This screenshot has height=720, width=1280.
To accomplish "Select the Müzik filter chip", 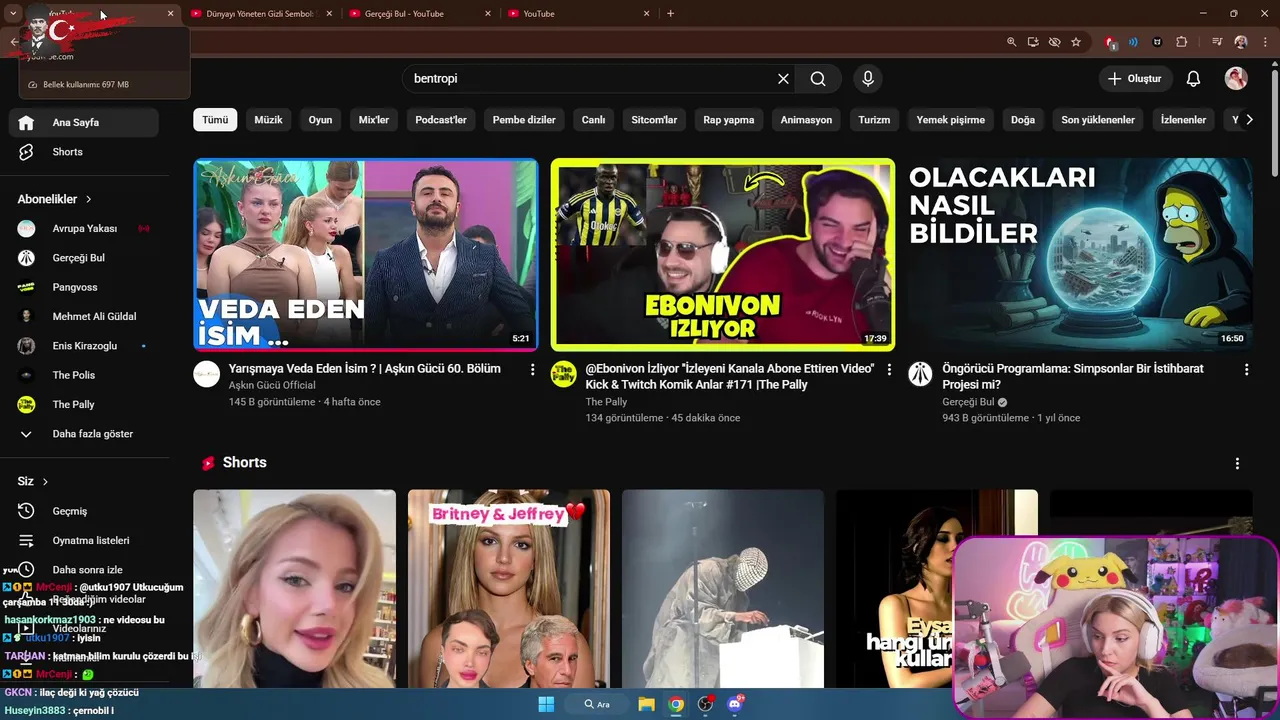I will (x=268, y=120).
